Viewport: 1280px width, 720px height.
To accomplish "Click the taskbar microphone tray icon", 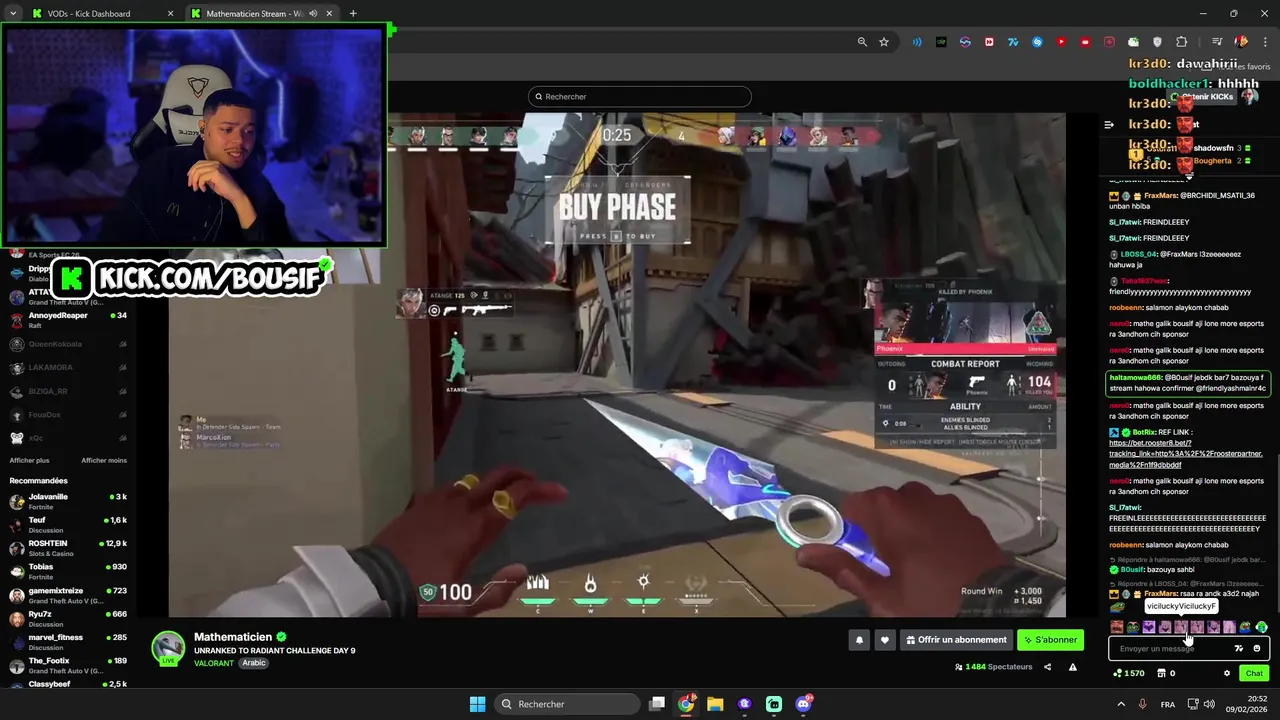I will (x=1142, y=704).
